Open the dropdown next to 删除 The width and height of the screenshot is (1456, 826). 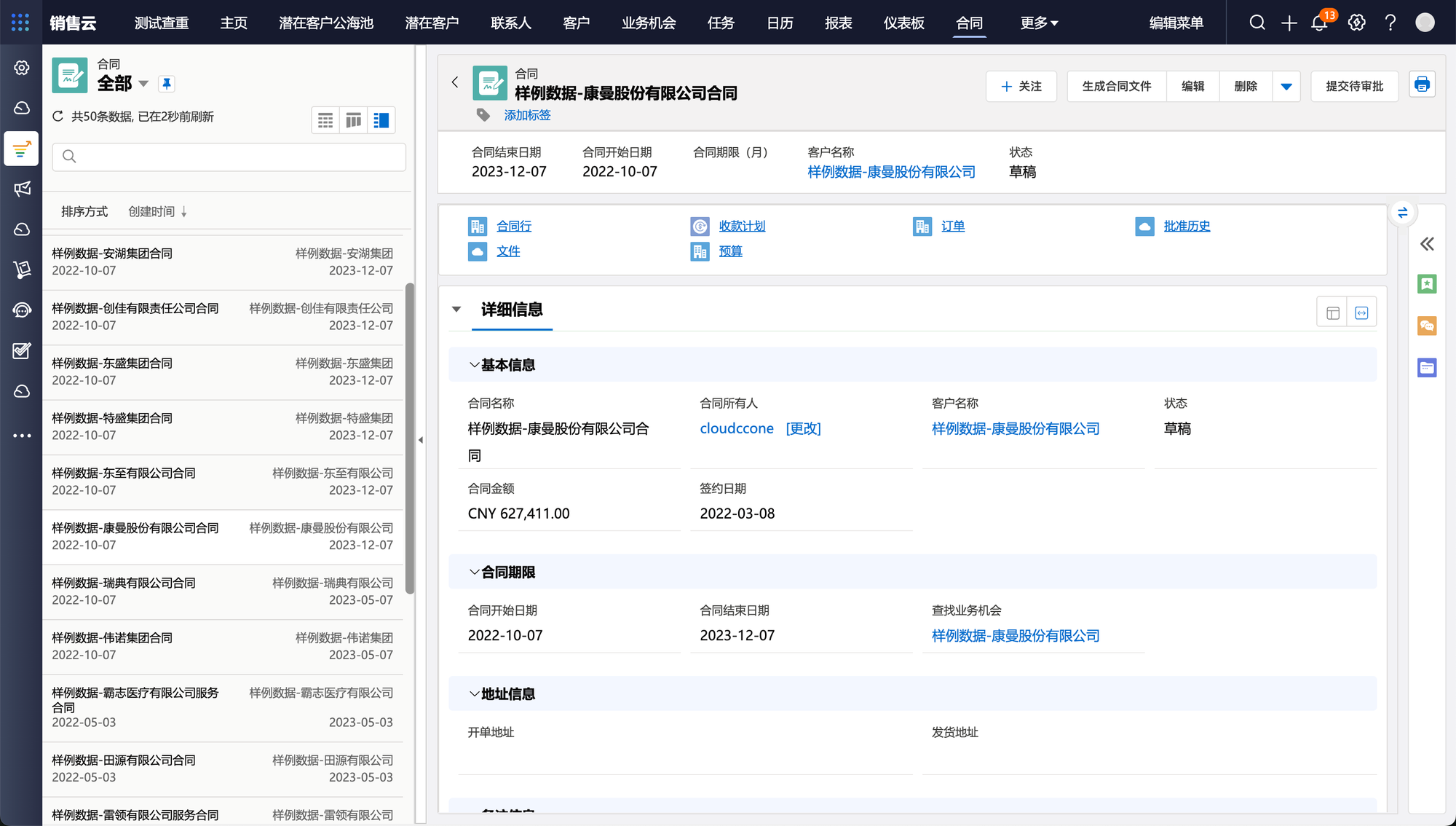(1286, 87)
